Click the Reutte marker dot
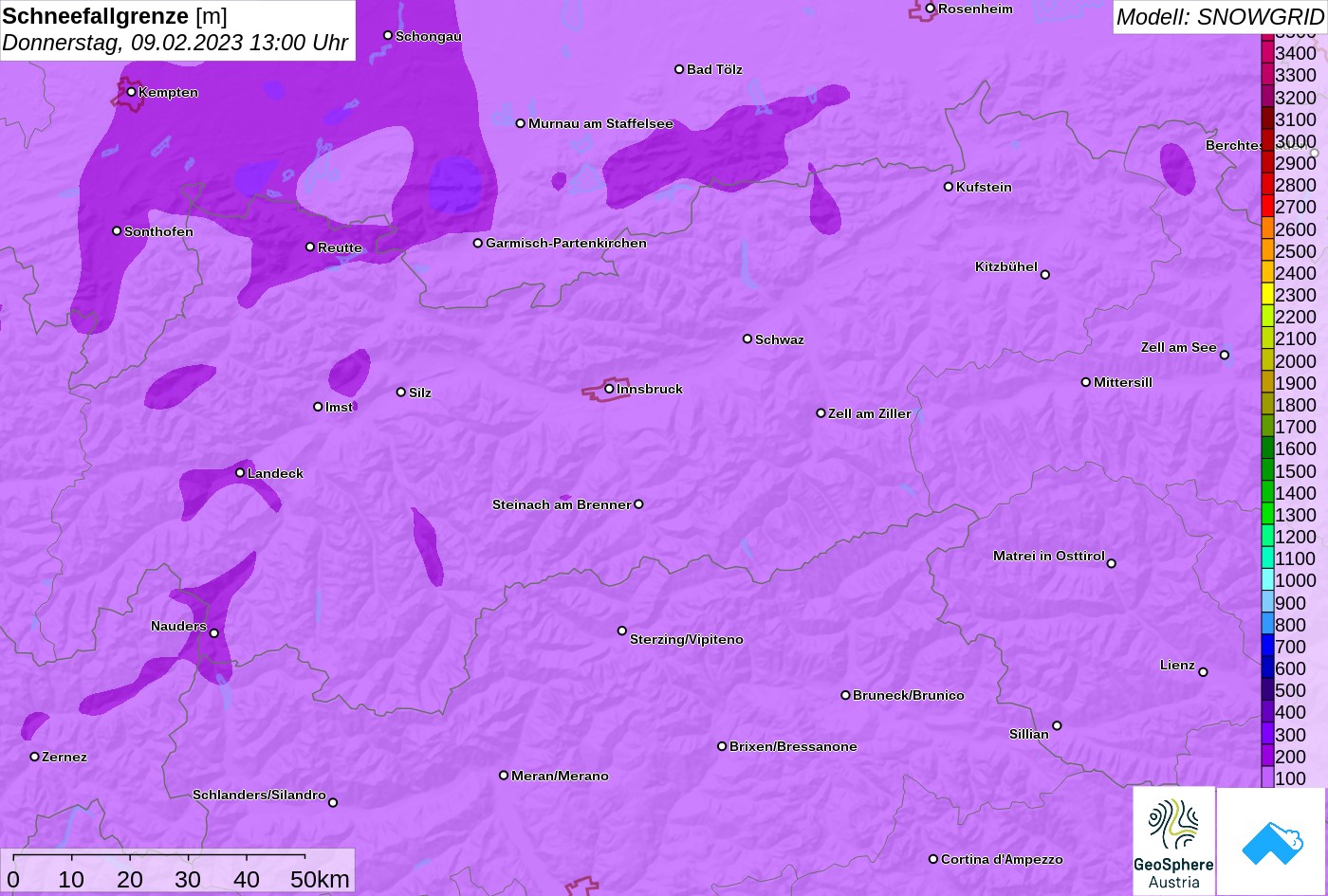The height and width of the screenshot is (896, 1328). coord(310,247)
